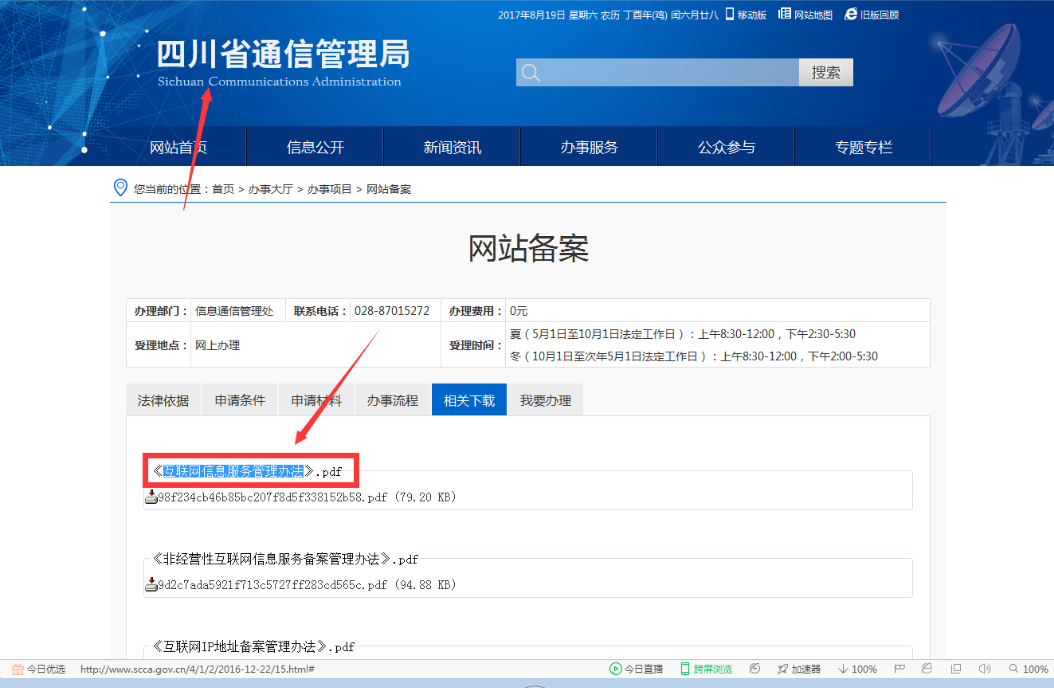Select the 办事流程 tab
Viewport: 1054px width, 688px height.
(x=392, y=400)
